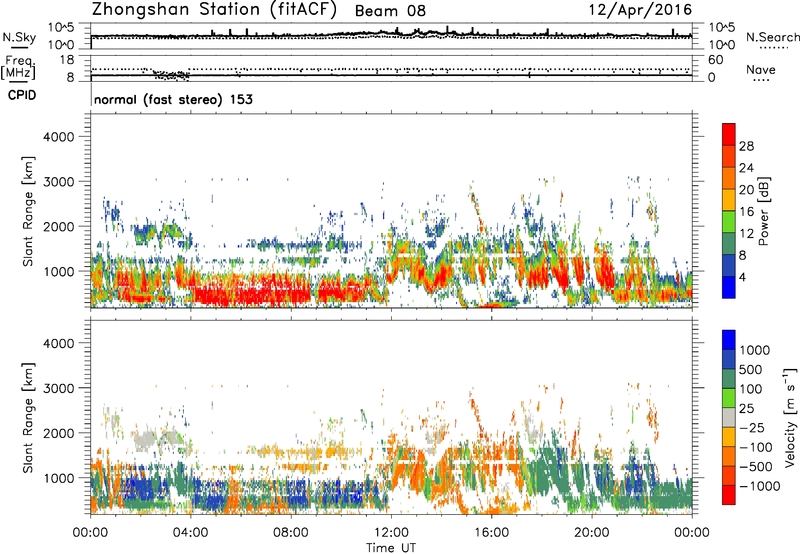The image size is (800, 554).
Task: Select the text "normal (fast stereo) 153"
Action: (x=173, y=99)
